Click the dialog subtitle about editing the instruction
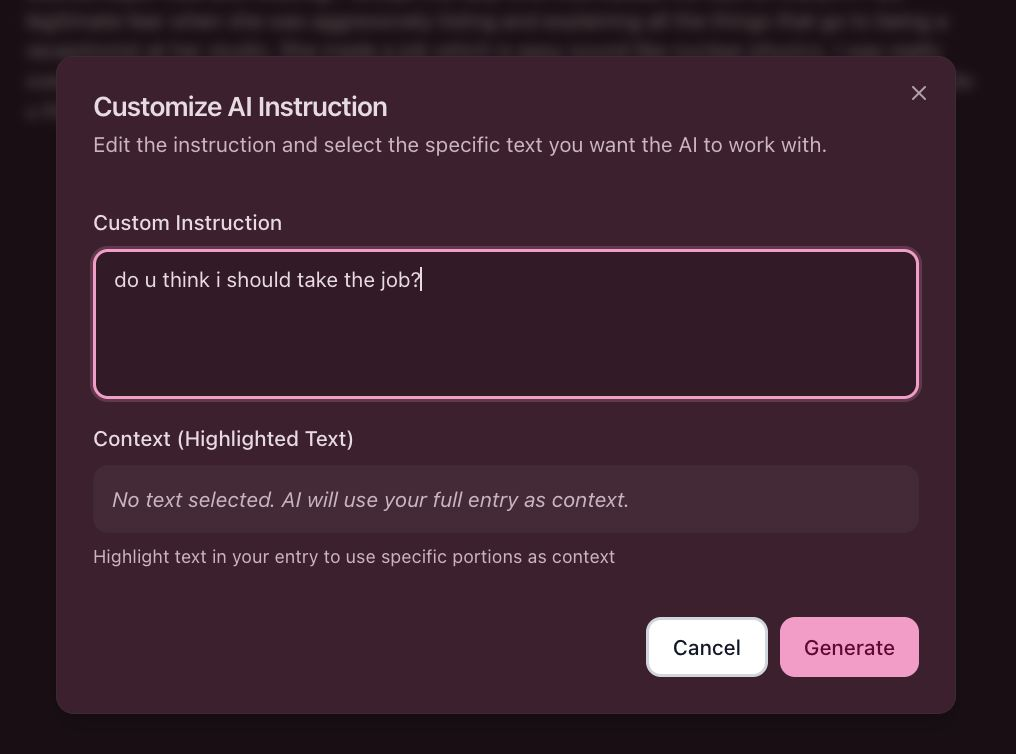The image size is (1016, 754). 459,145
